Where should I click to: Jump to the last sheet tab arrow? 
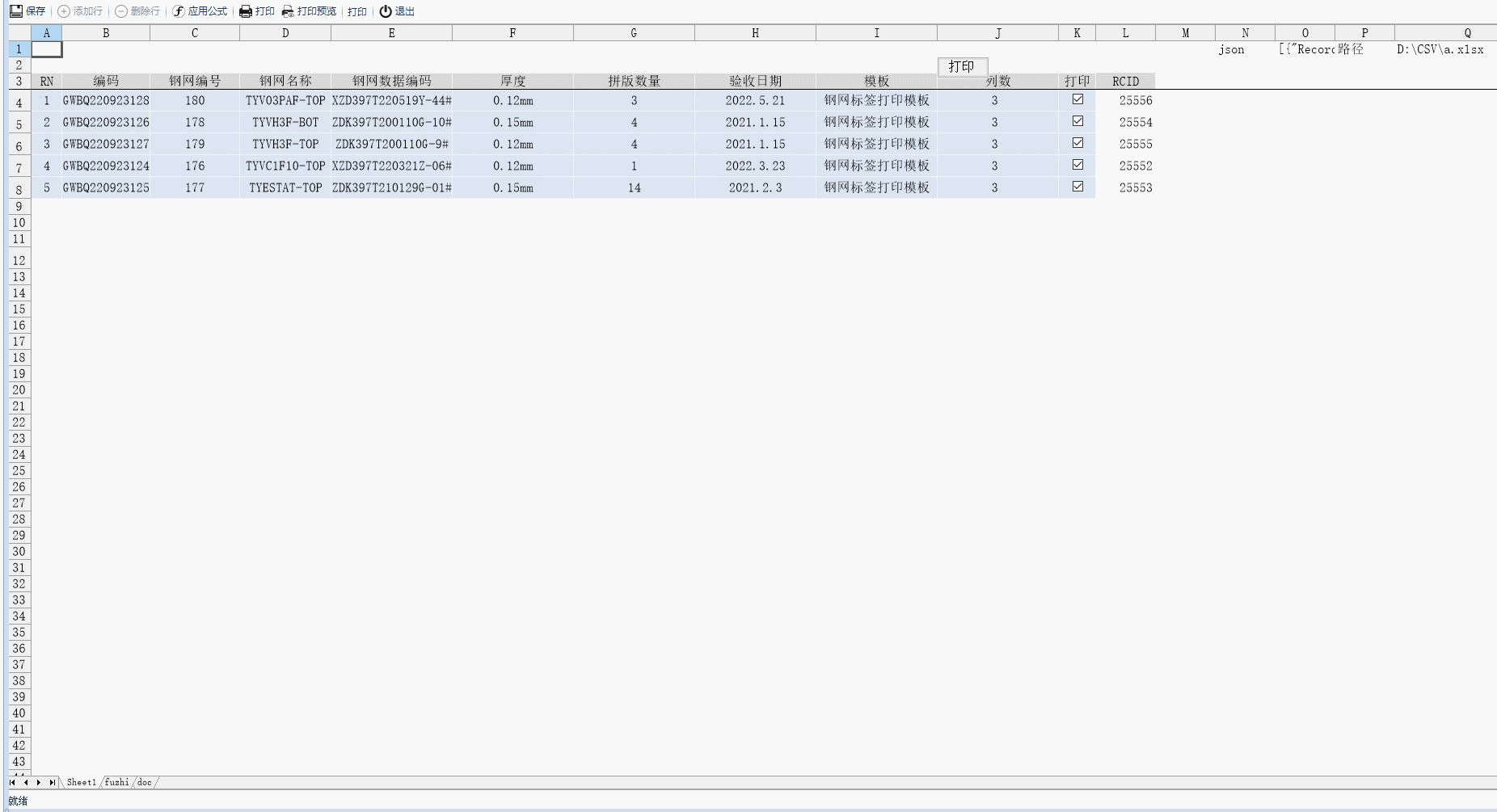pos(52,782)
